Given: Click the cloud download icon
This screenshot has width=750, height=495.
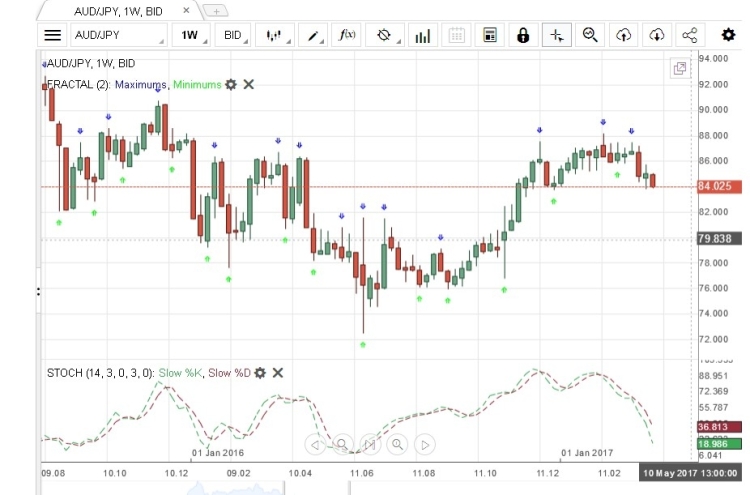Looking at the screenshot, I should (657, 35).
